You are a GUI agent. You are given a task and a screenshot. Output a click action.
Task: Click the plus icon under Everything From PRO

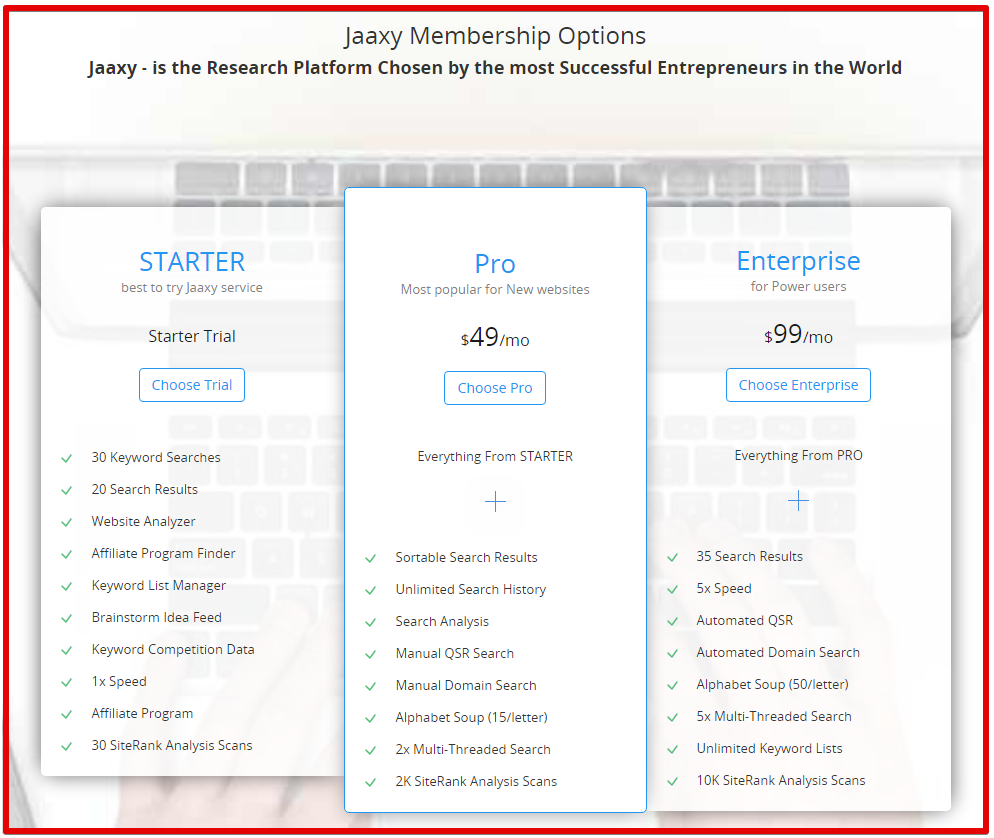coord(798,501)
